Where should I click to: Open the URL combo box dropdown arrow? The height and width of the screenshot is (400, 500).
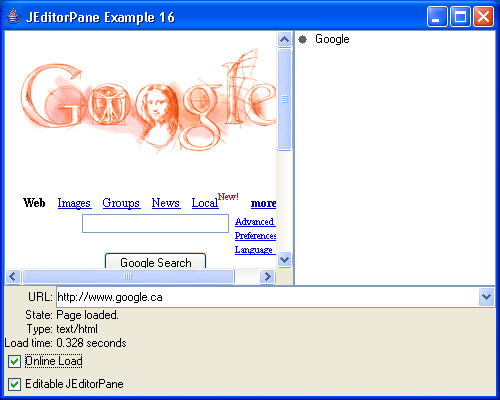[486, 297]
